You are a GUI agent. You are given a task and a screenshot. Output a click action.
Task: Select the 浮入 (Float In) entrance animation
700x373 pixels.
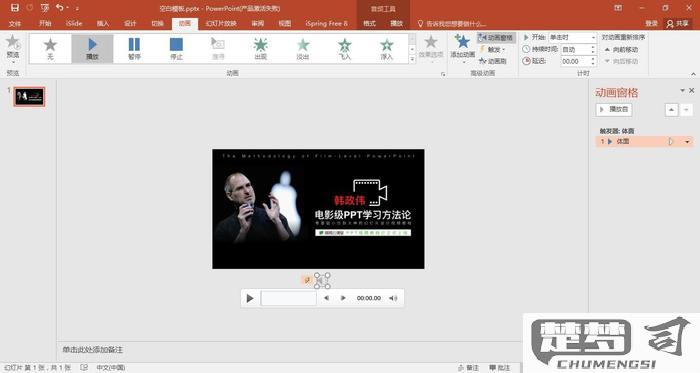point(387,48)
